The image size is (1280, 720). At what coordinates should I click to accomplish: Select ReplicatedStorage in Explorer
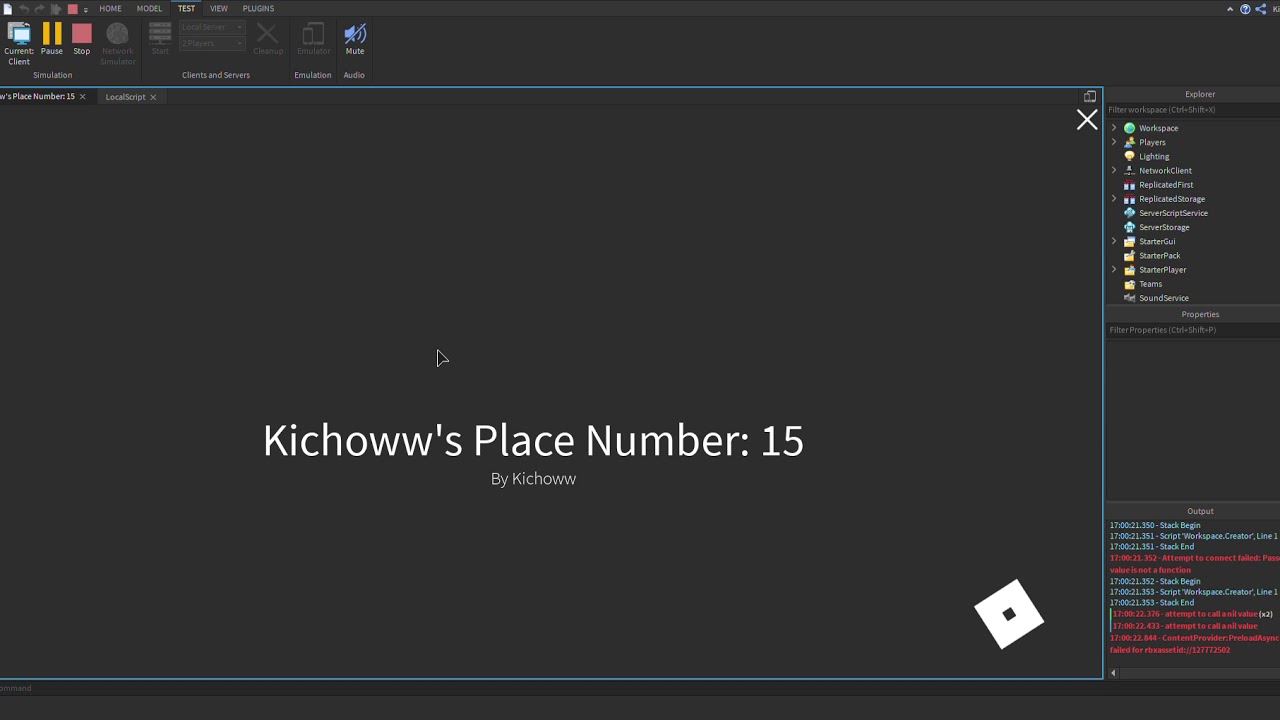pyautogui.click(x=1172, y=199)
